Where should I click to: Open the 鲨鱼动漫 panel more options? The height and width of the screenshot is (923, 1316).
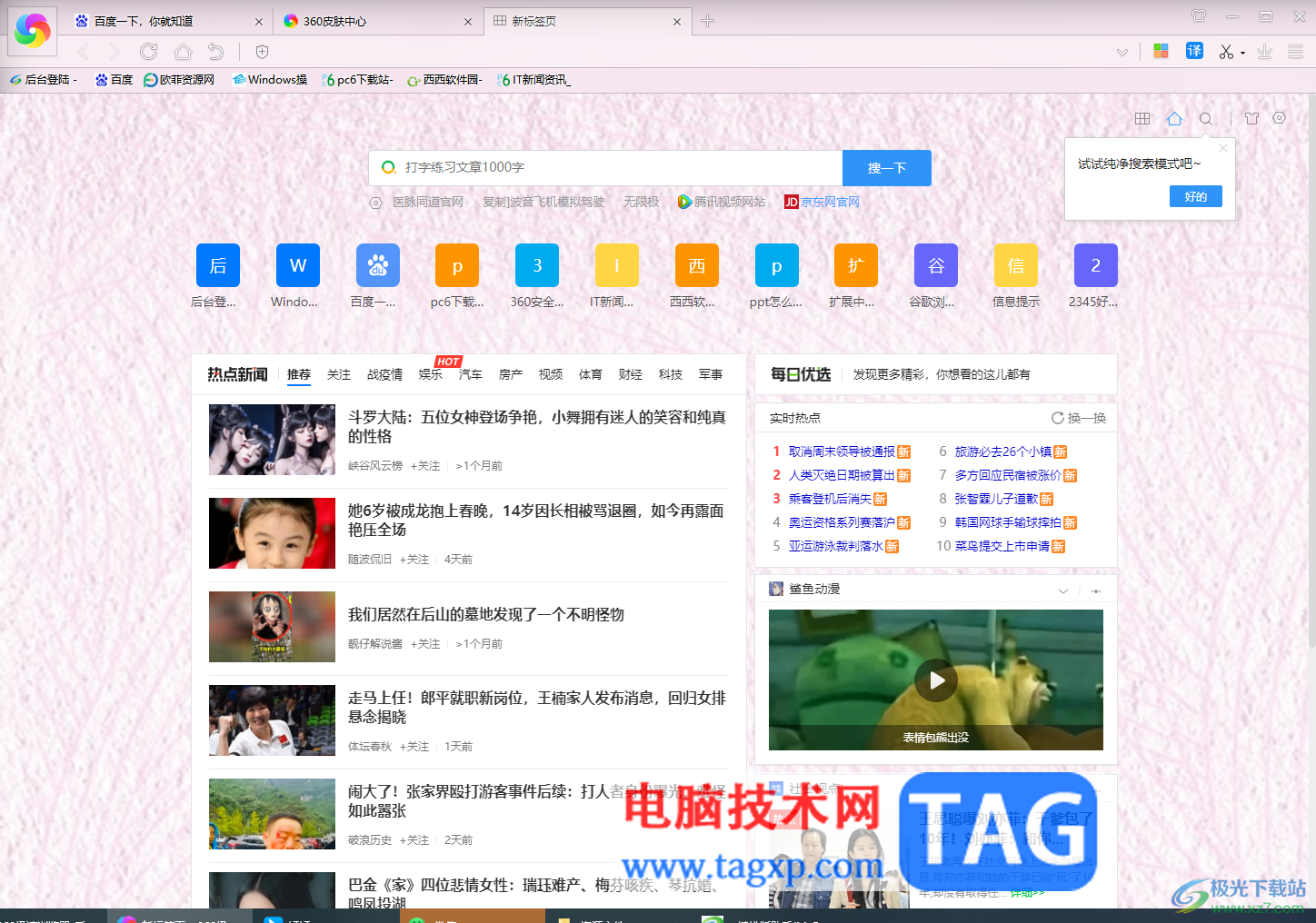click(1096, 591)
